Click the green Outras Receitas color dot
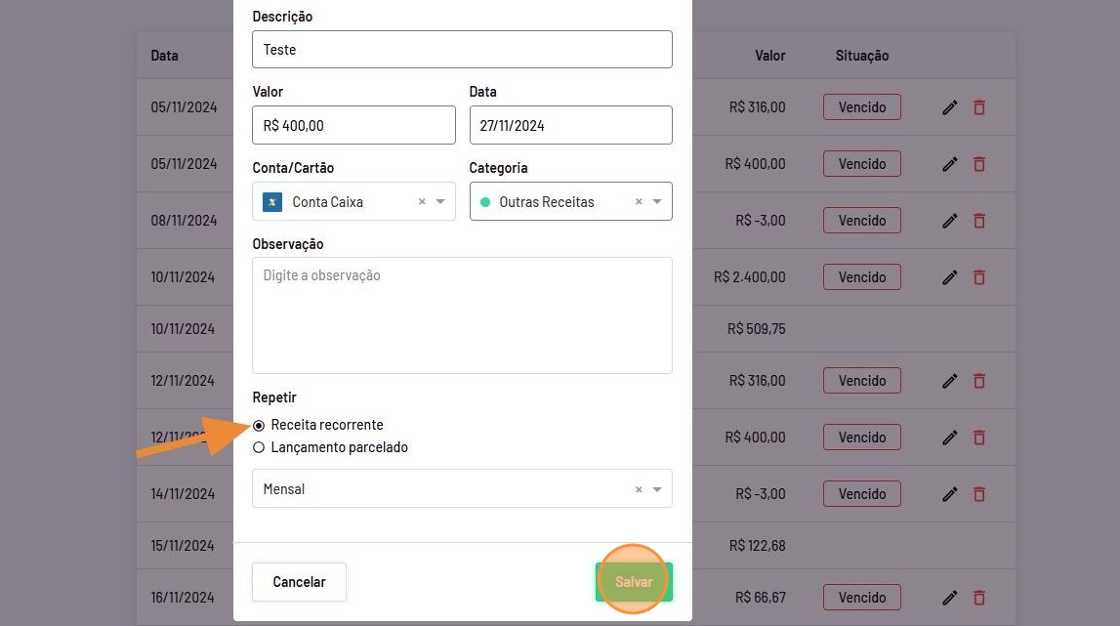1120x626 pixels. pyautogui.click(x=485, y=202)
